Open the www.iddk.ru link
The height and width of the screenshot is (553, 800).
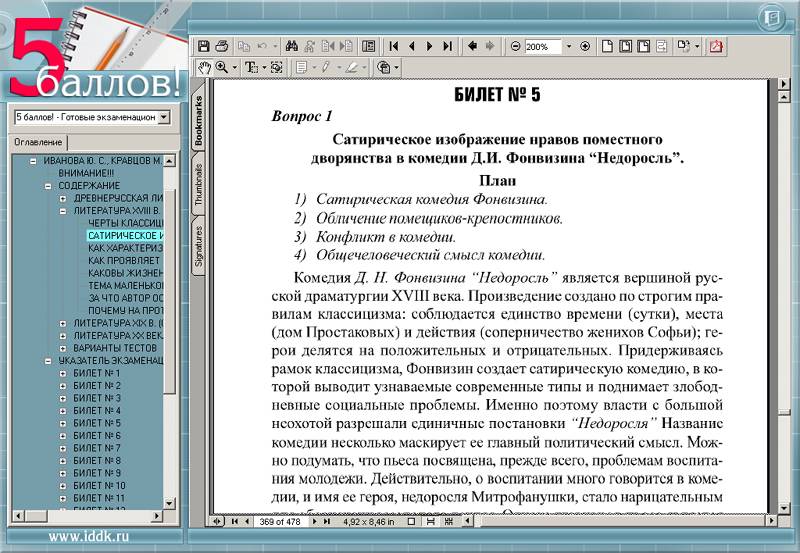pos(89,537)
